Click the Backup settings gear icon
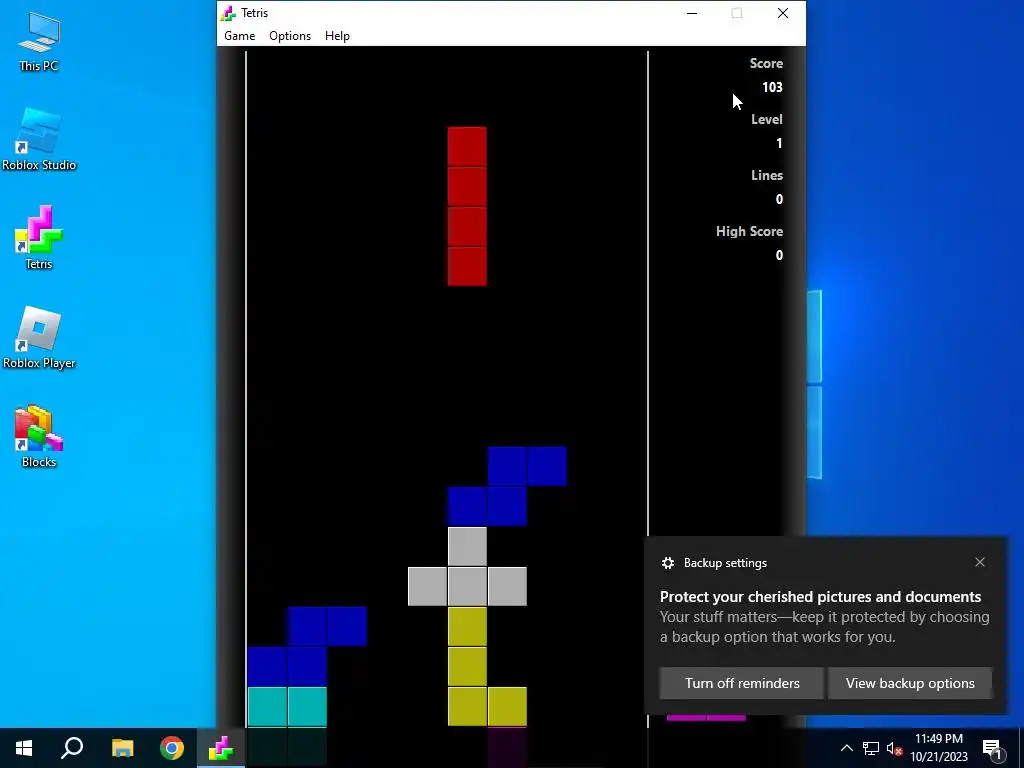This screenshot has width=1024, height=768. [x=667, y=563]
